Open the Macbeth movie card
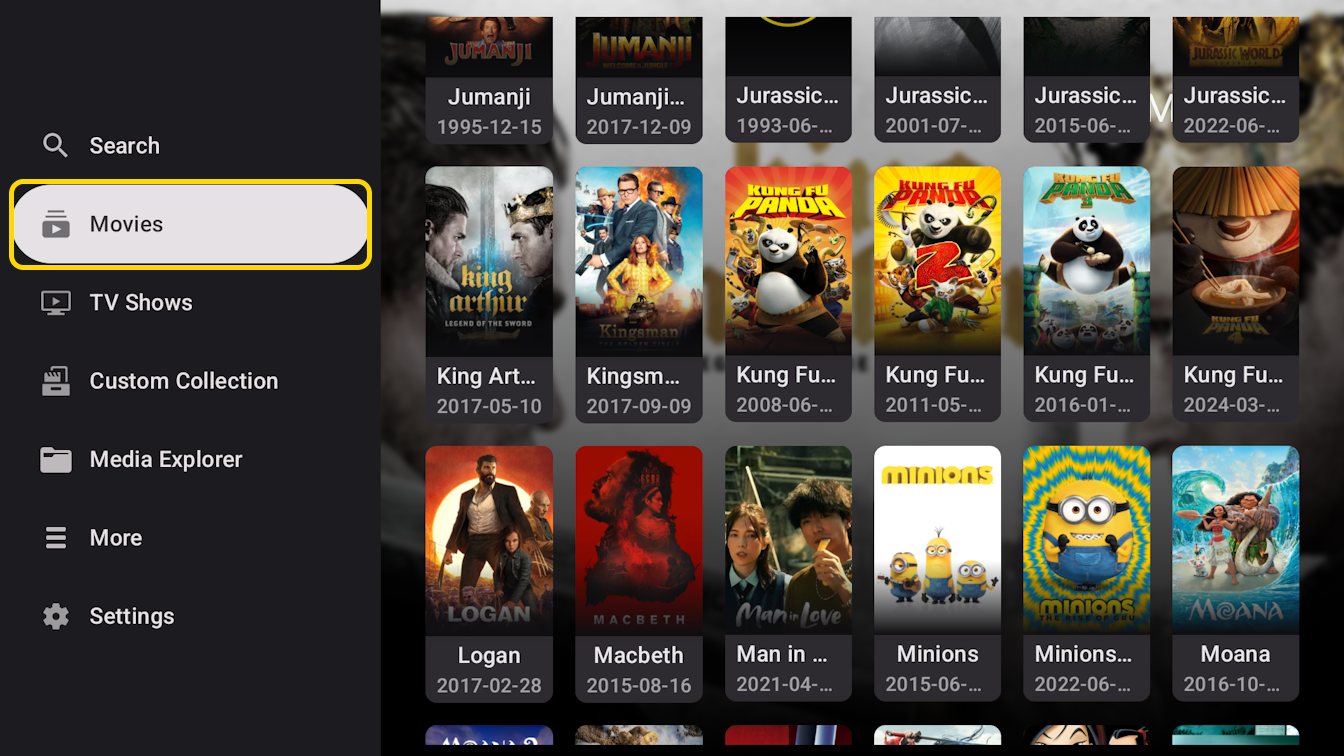The image size is (1344, 756). pyautogui.click(x=639, y=573)
